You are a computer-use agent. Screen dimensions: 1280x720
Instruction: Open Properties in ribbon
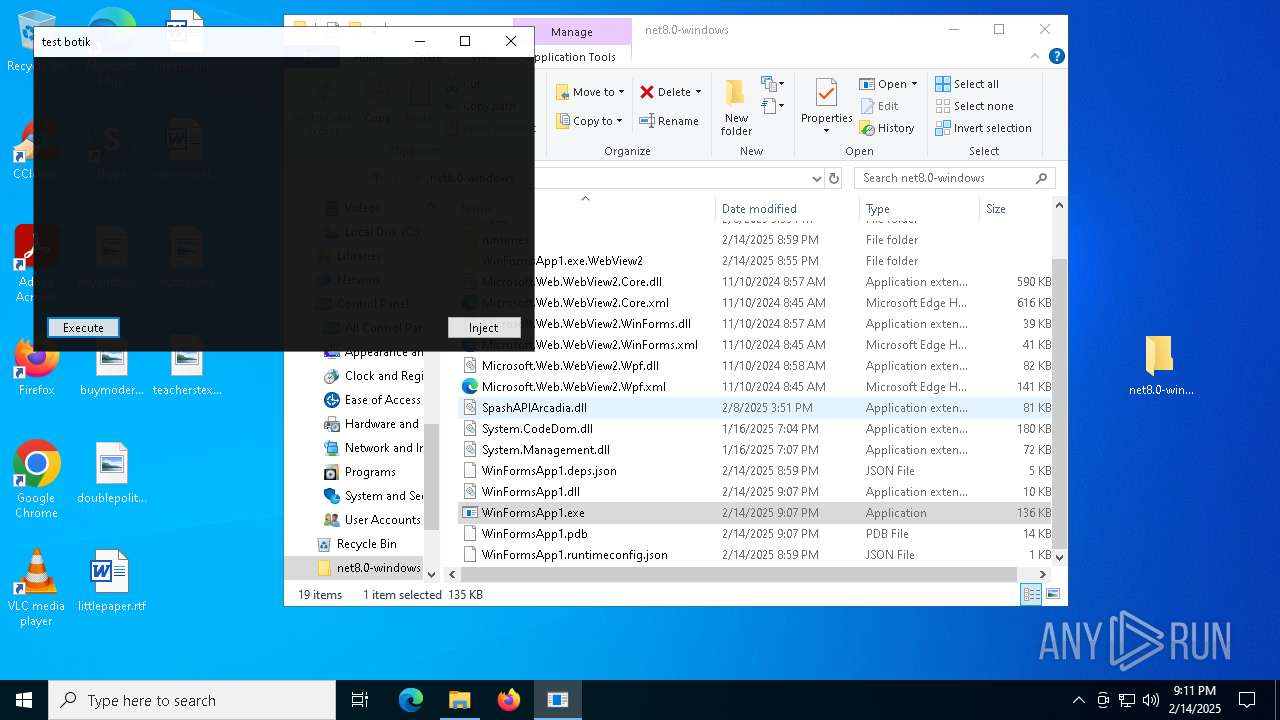tap(826, 100)
